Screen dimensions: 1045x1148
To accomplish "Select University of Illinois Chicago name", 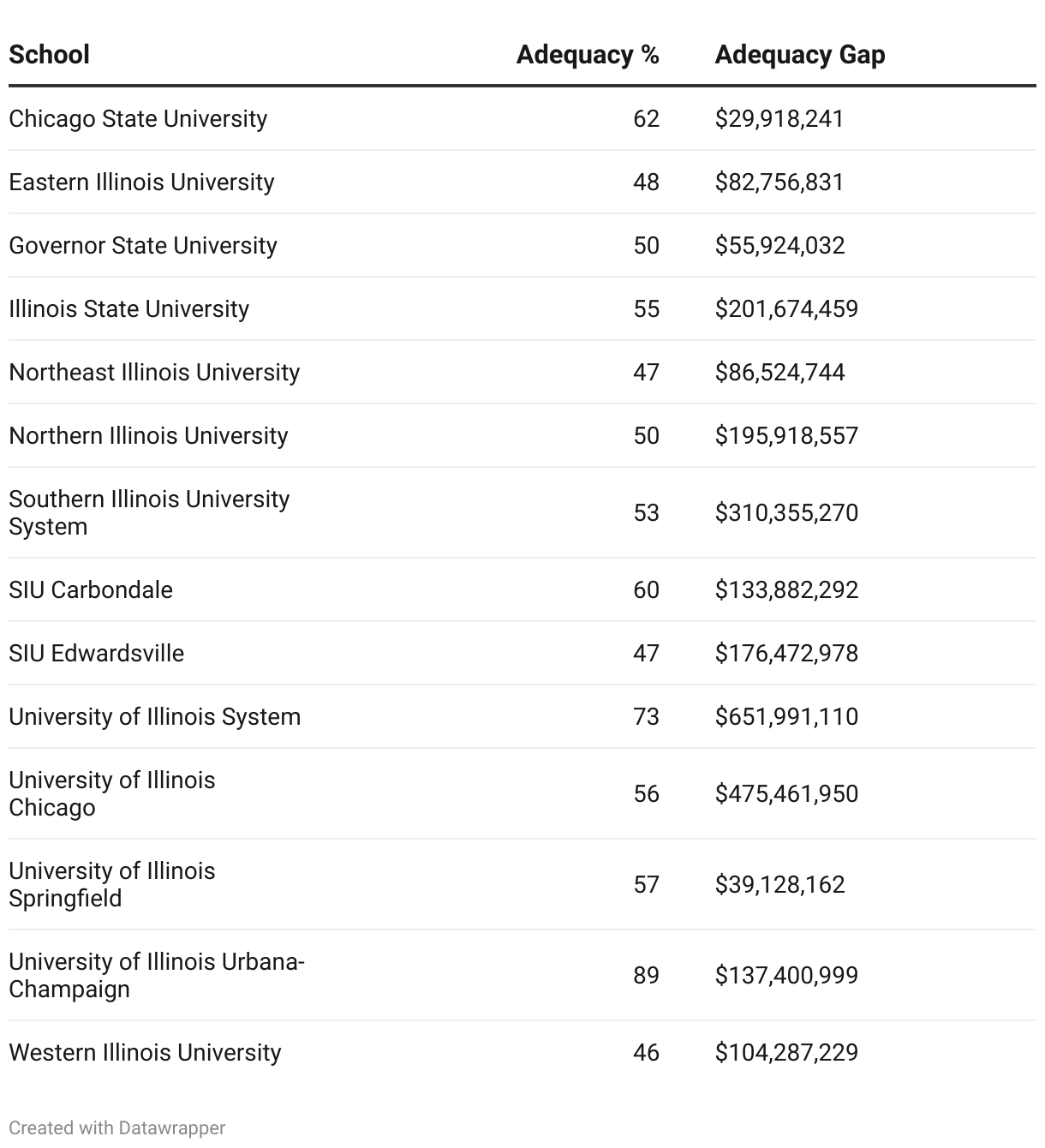I will point(112,793).
